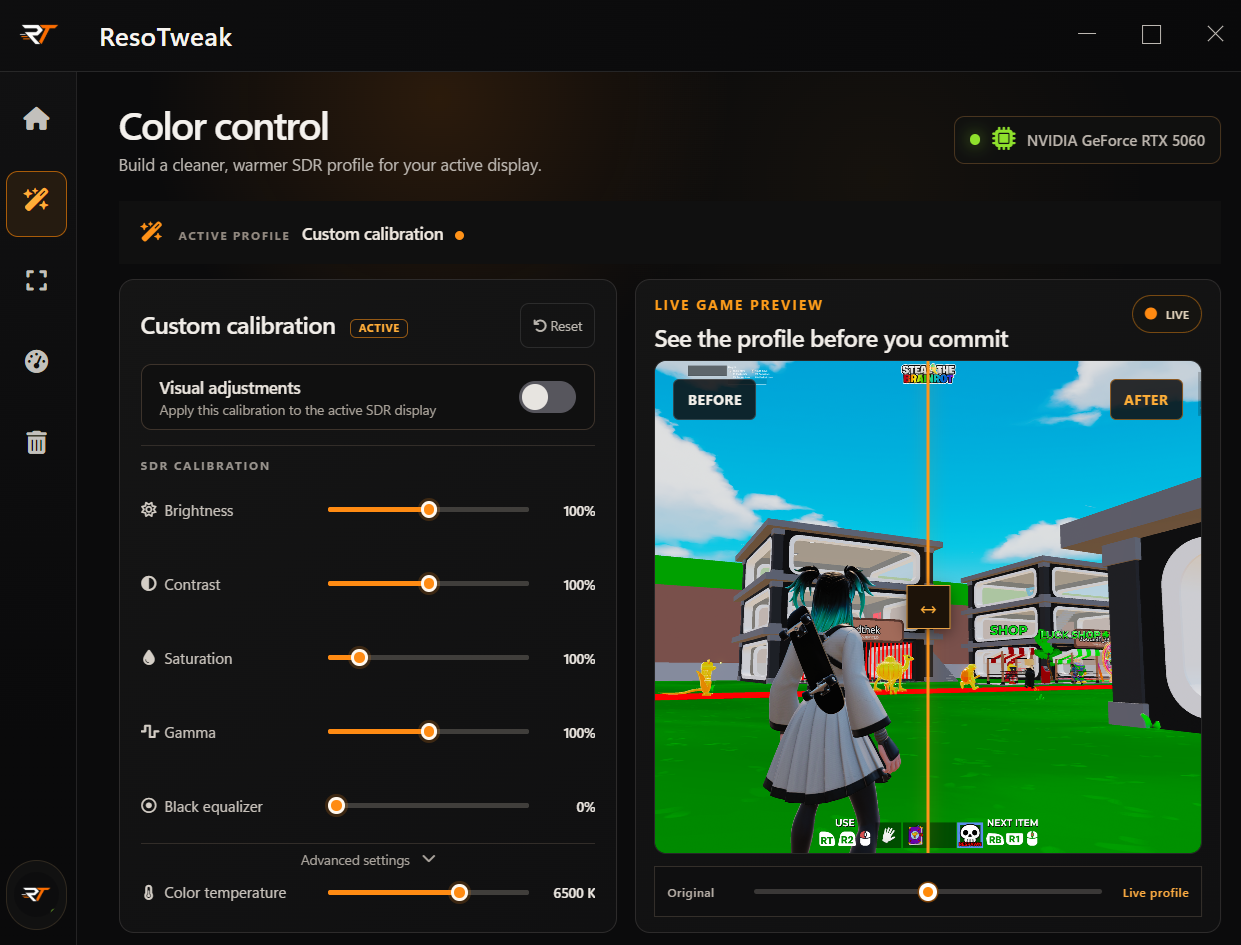
Task: Click the Brightness 100% value
Action: [x=579, y=511]
